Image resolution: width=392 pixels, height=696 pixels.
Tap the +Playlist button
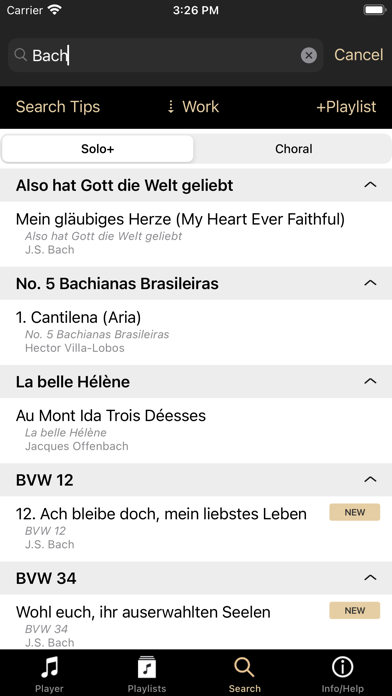click(x=346, y=107)
